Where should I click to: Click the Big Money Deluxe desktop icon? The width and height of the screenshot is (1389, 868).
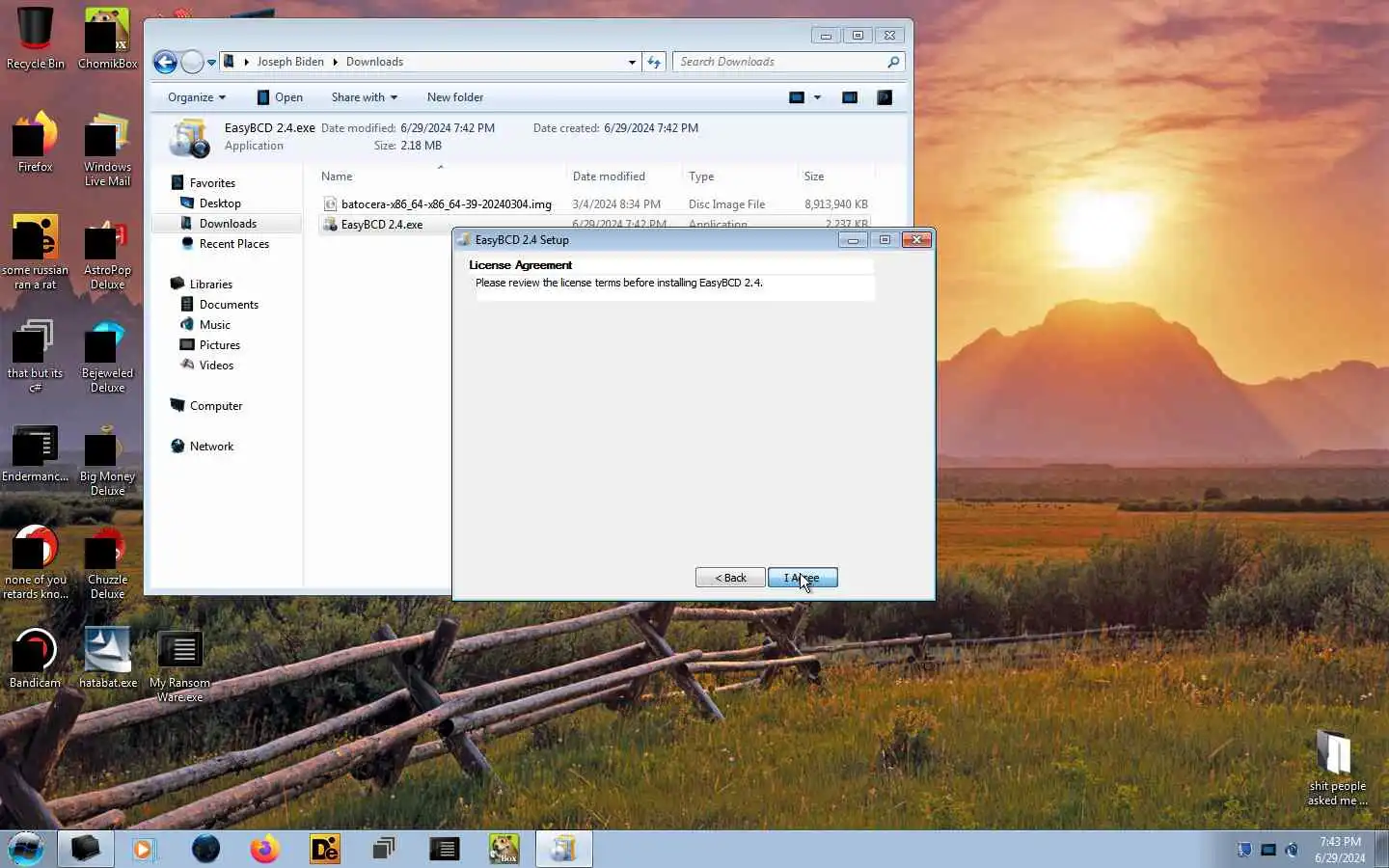107,459
